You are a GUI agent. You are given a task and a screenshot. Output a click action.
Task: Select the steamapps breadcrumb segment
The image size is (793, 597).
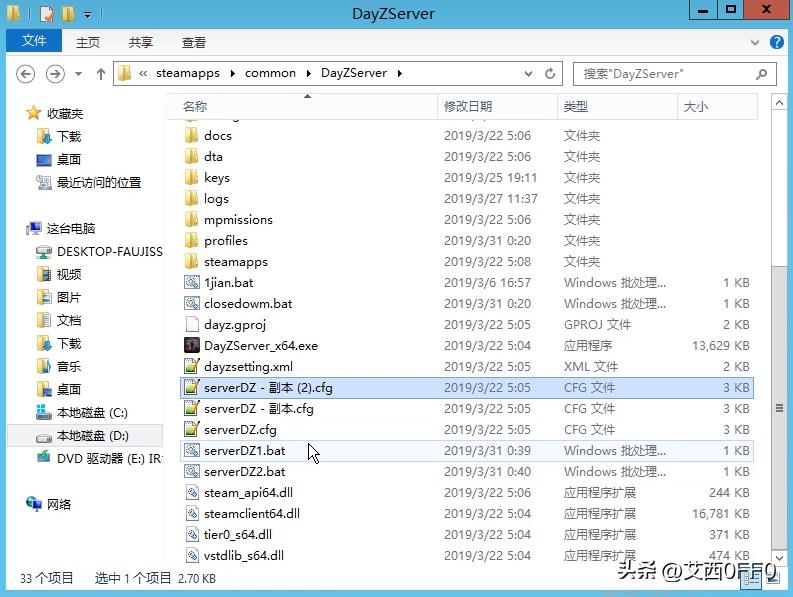pos(188,73)
